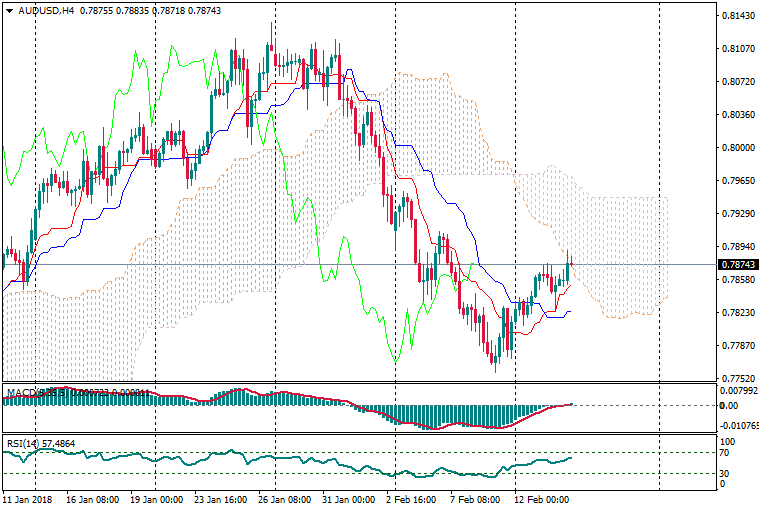Screen dimensions: 759x511
Task: Click the 12 Feb 00:00 time label
Action: tap(540, 498)
